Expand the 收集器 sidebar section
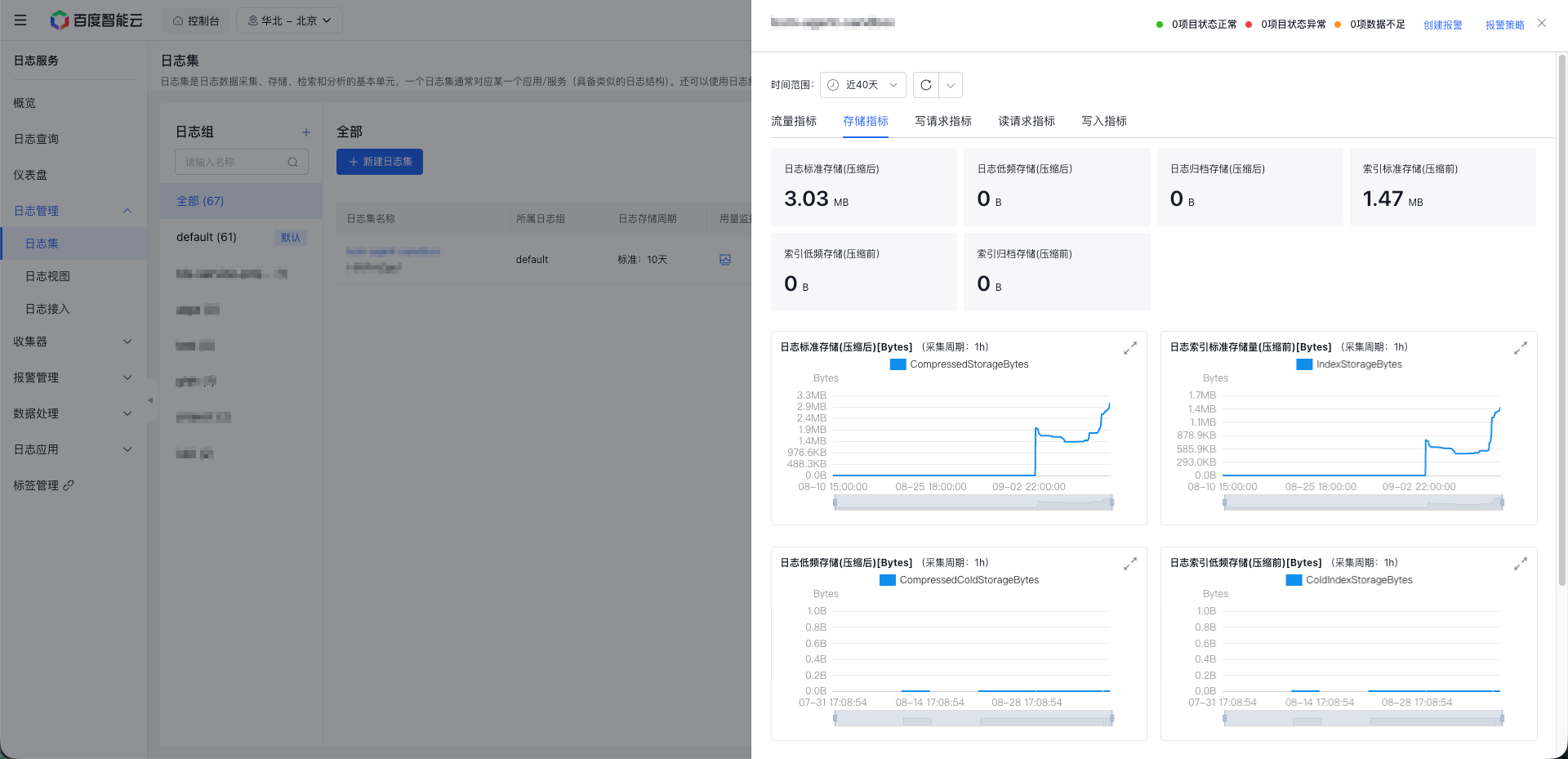 [73, 342]
